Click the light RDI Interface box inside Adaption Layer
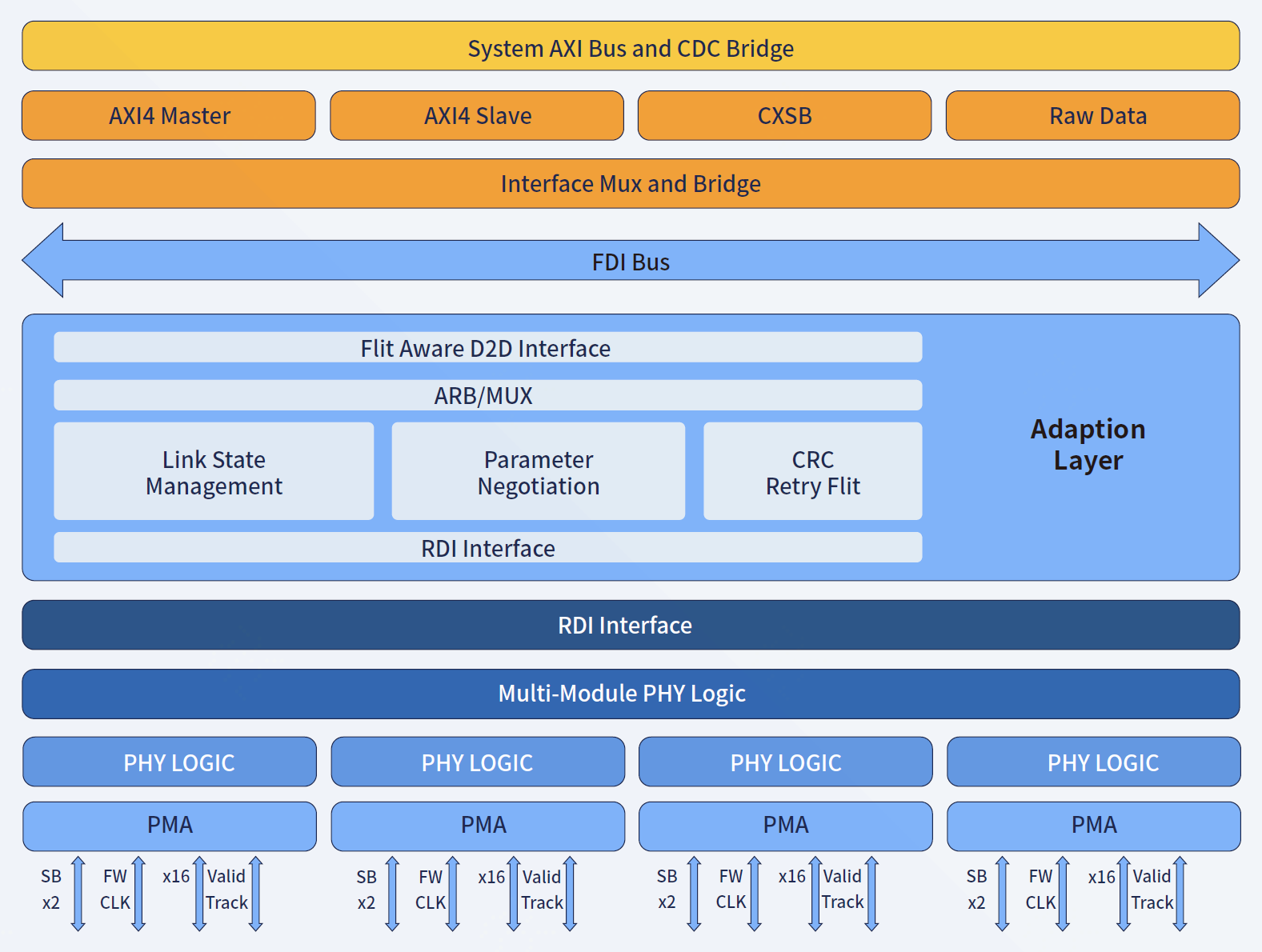 (x=487, y=548)
